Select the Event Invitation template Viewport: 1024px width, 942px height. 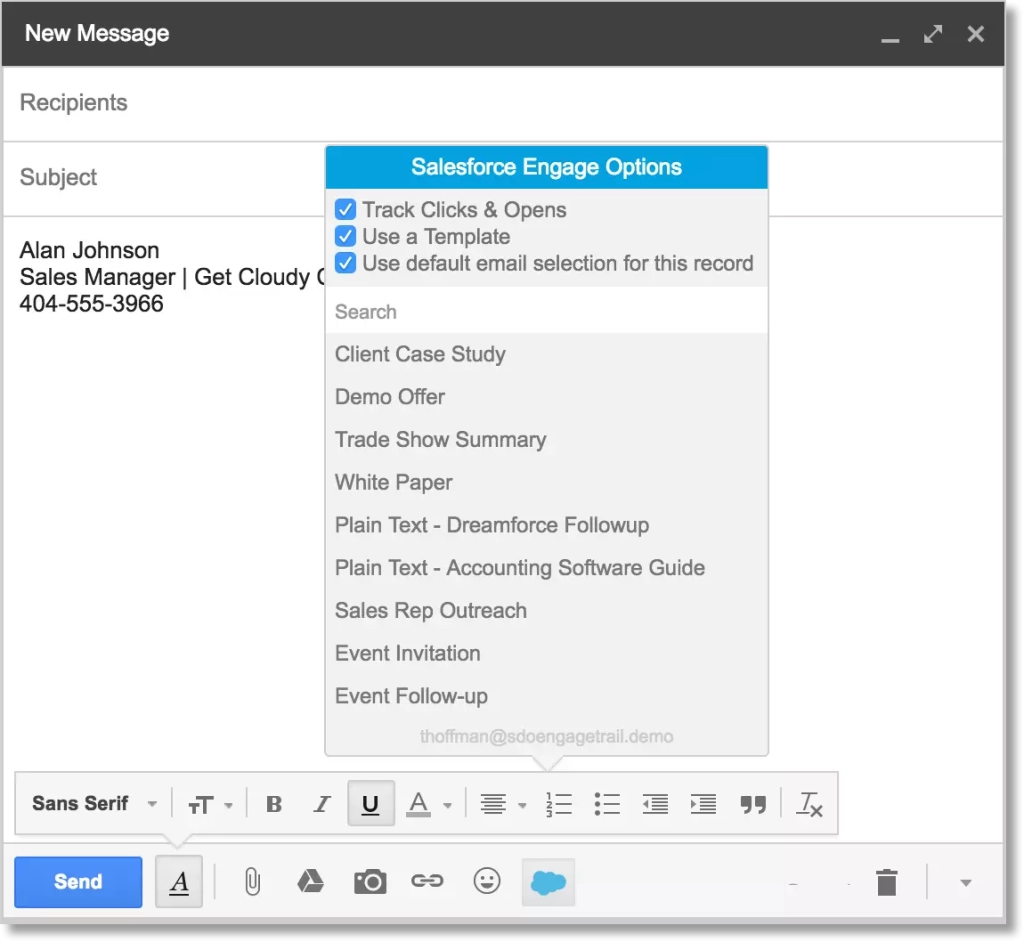pos(547,654)
